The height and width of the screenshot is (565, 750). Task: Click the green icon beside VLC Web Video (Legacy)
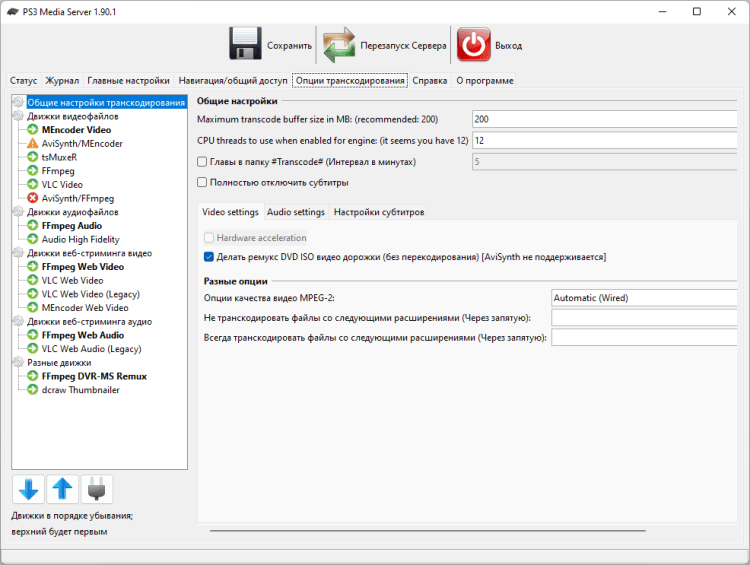coord(33,294)
